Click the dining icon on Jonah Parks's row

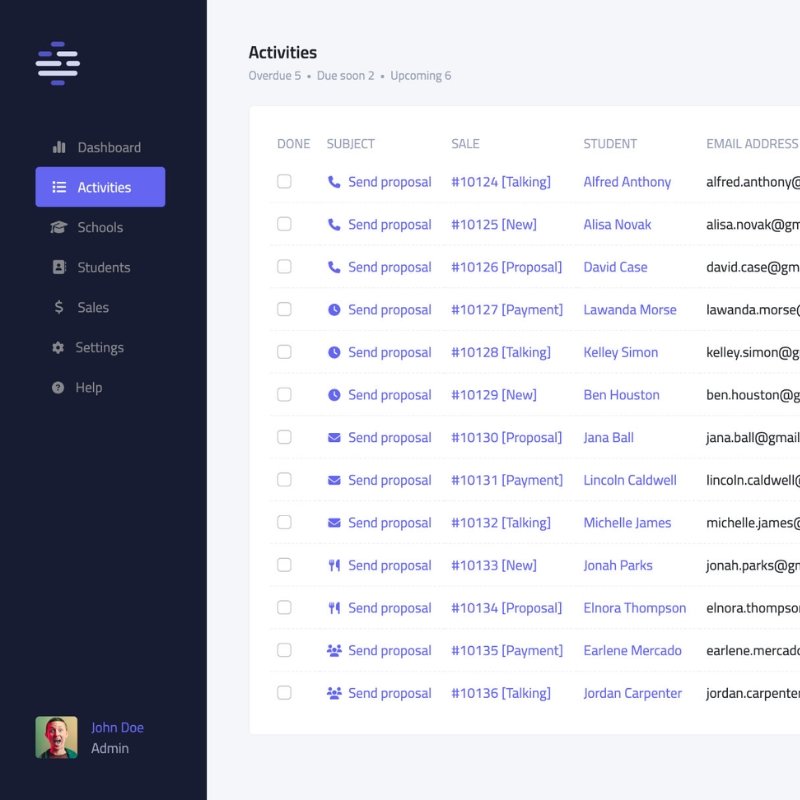click(331, 565)
